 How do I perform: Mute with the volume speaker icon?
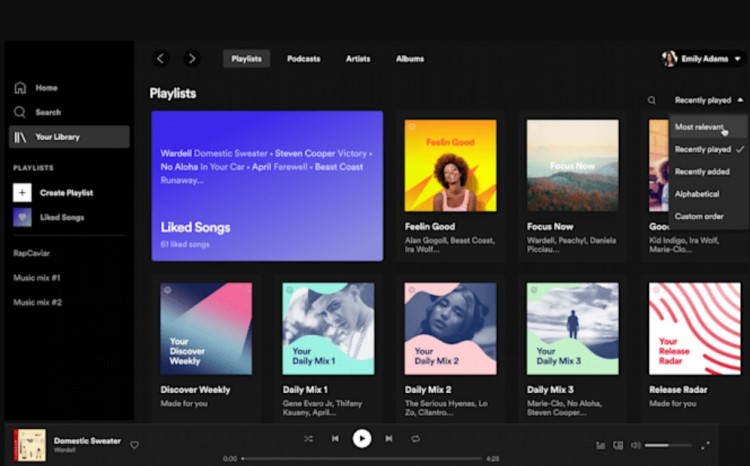[x=636, y=445]
